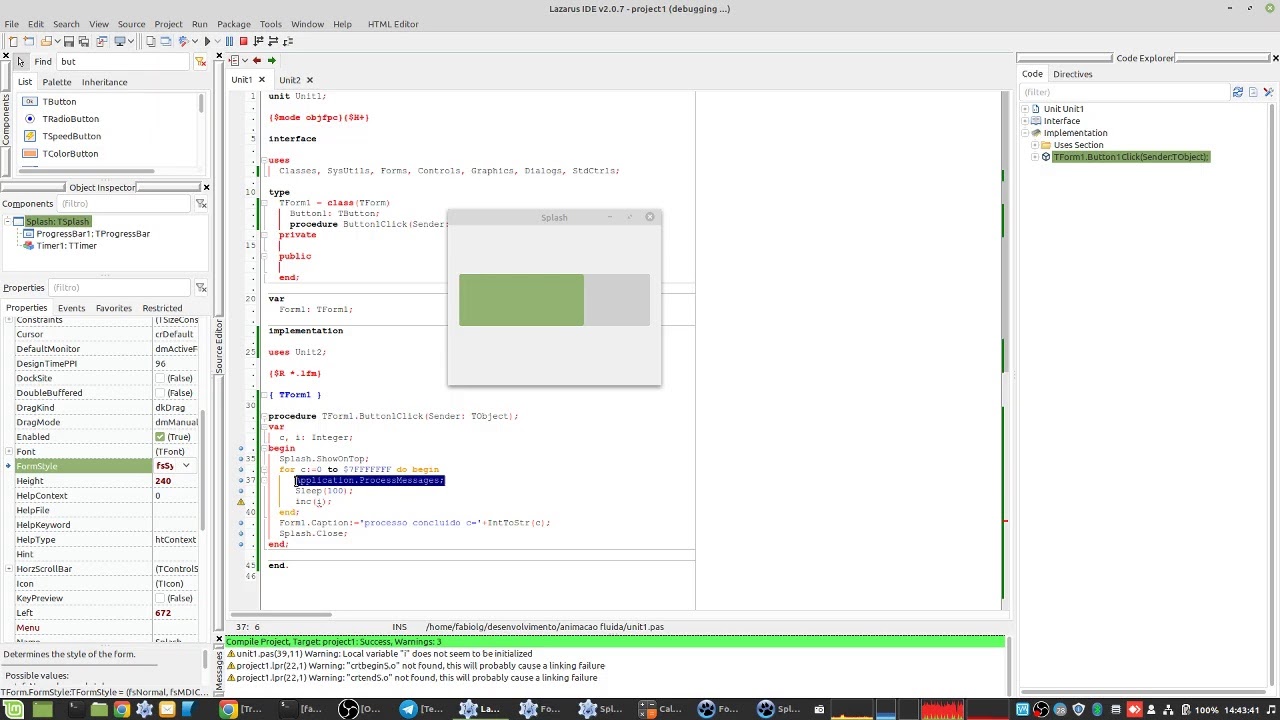Clear the Properties filter in Object Inspector
This screenshot has width=1280, height=720.
201,288
